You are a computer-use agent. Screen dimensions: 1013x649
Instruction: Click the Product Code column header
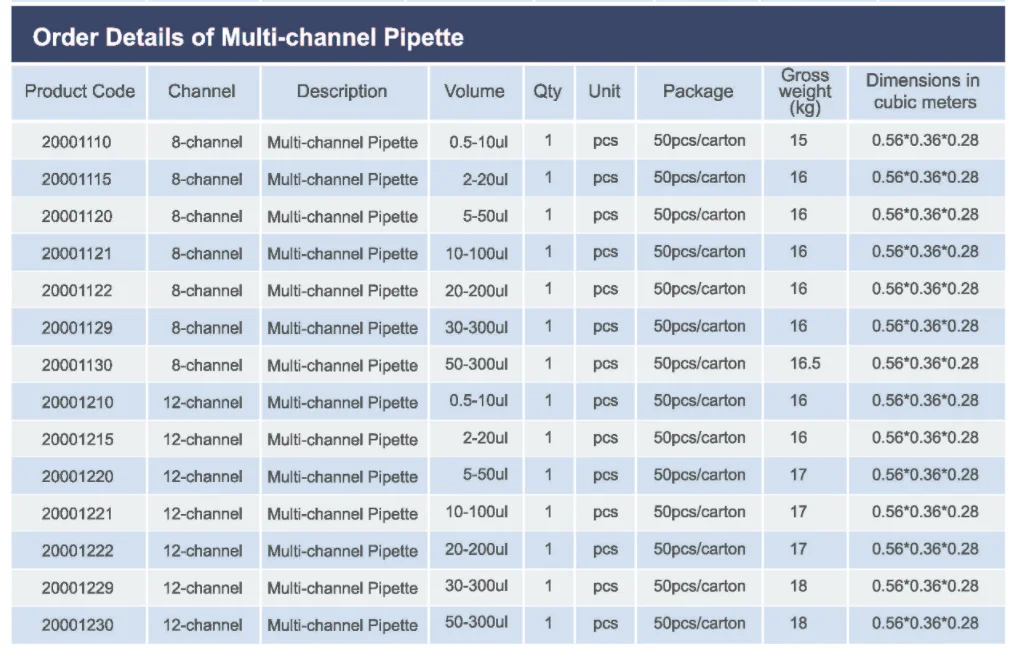click(x=79, y=92)
